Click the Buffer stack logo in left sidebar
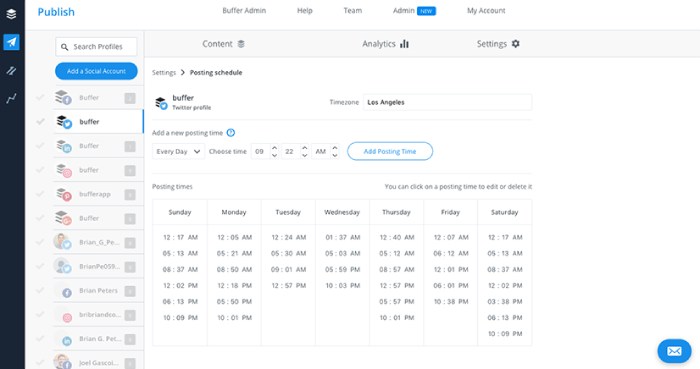700x369 pixels. click(12, 14)
